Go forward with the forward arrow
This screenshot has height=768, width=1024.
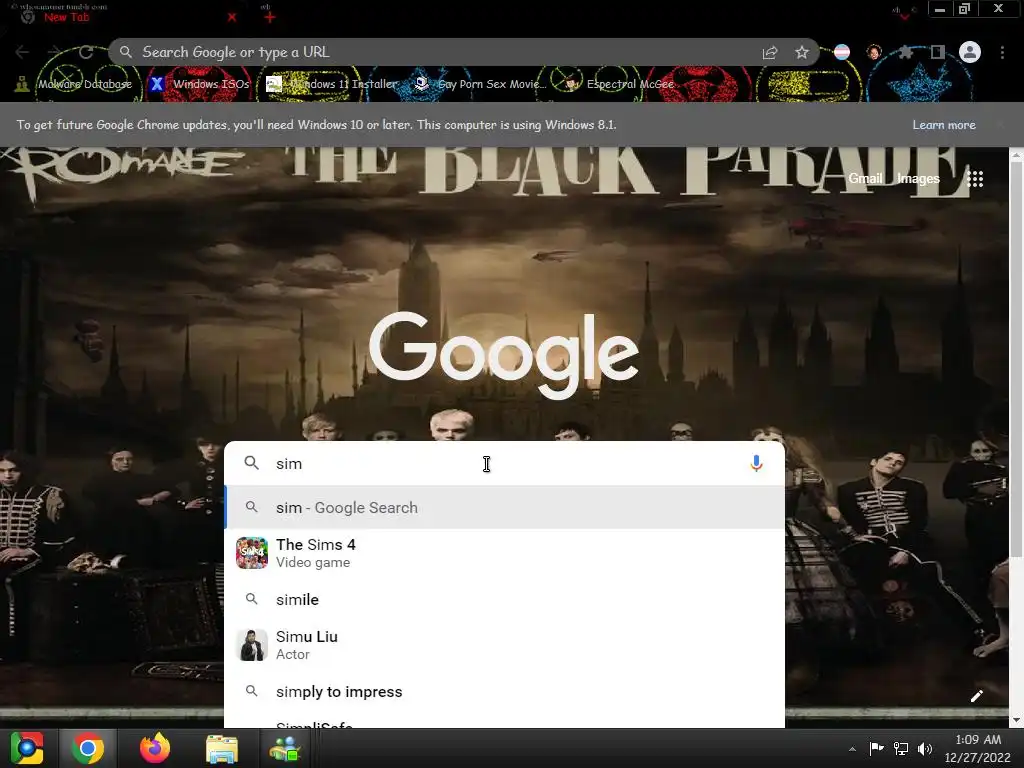(54, 52)
